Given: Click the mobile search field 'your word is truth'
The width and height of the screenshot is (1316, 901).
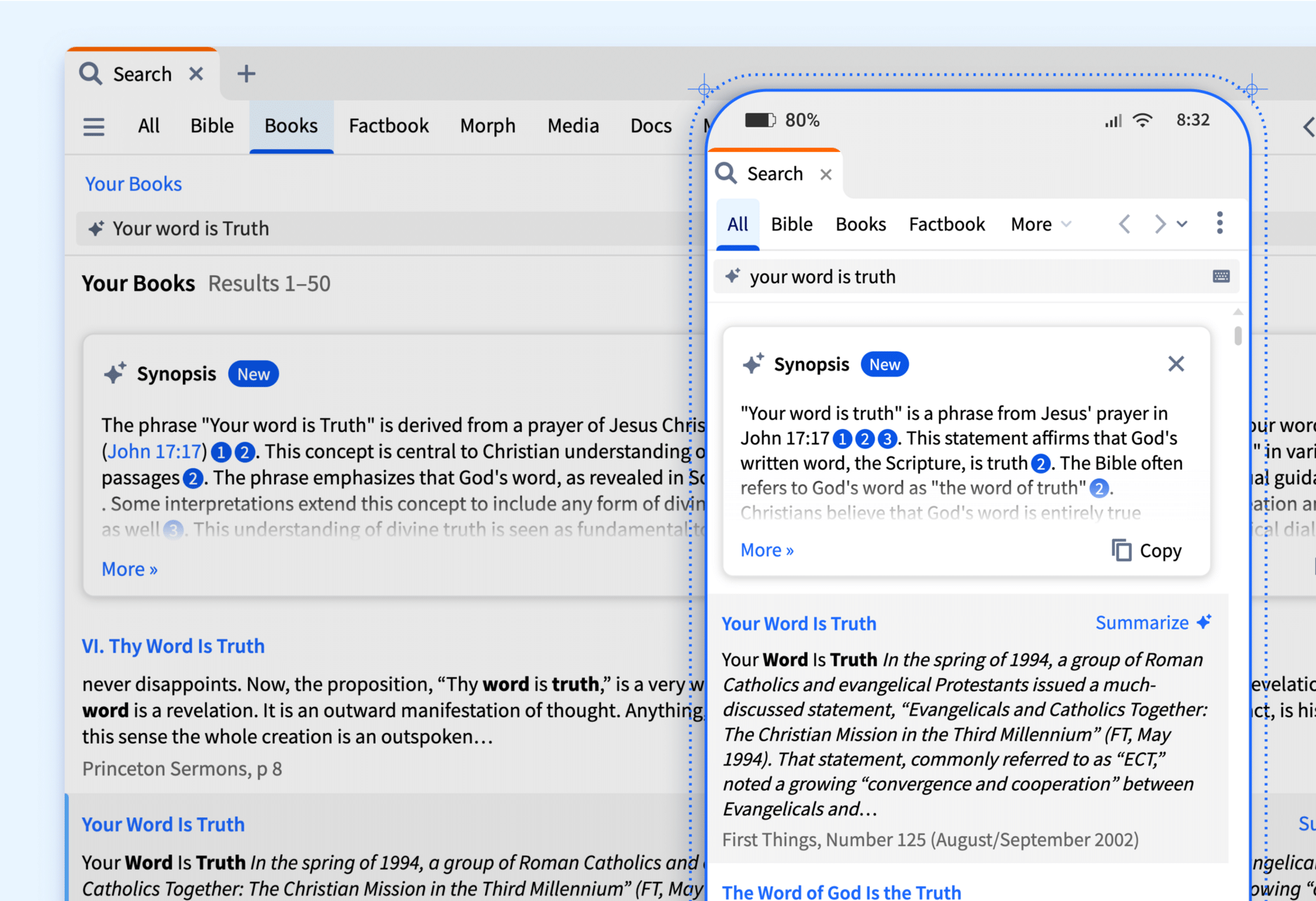Looking at the screenshot, I should click(x=976, y=276).
